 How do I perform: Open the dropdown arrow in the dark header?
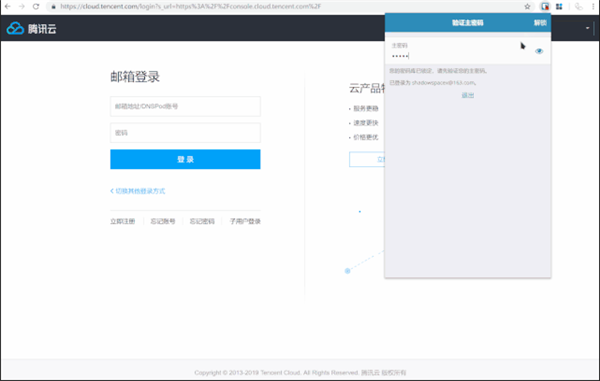coord(587,28)
